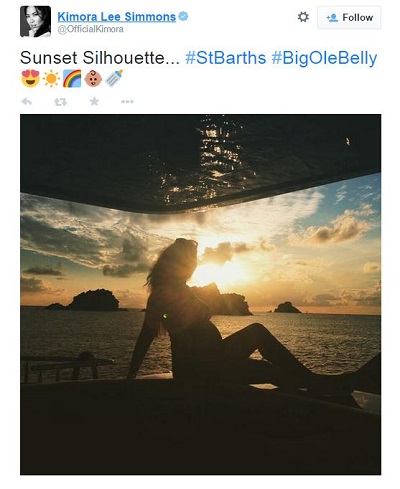
Task: Click the rainbow emoji
Action: pyautogui.click(x=72, y=79)
